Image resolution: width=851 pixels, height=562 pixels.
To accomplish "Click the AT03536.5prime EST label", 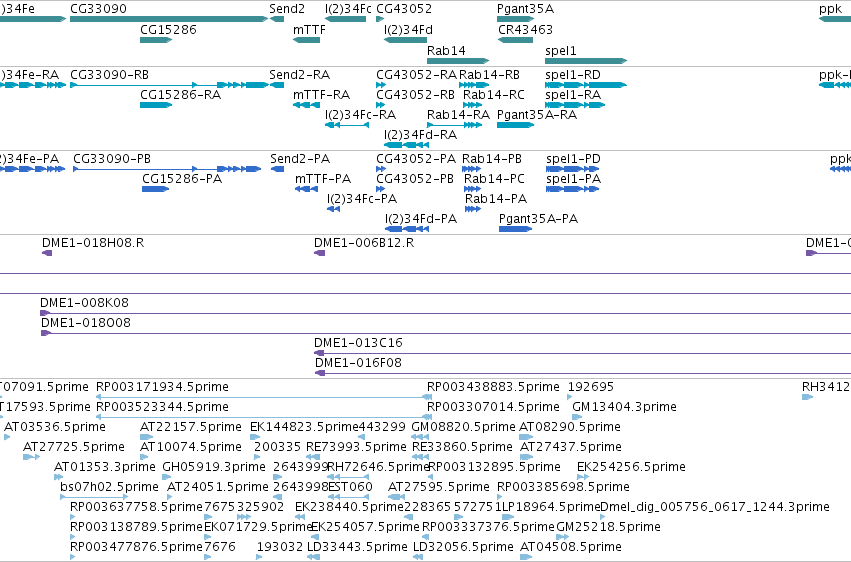I will (55, 427).
